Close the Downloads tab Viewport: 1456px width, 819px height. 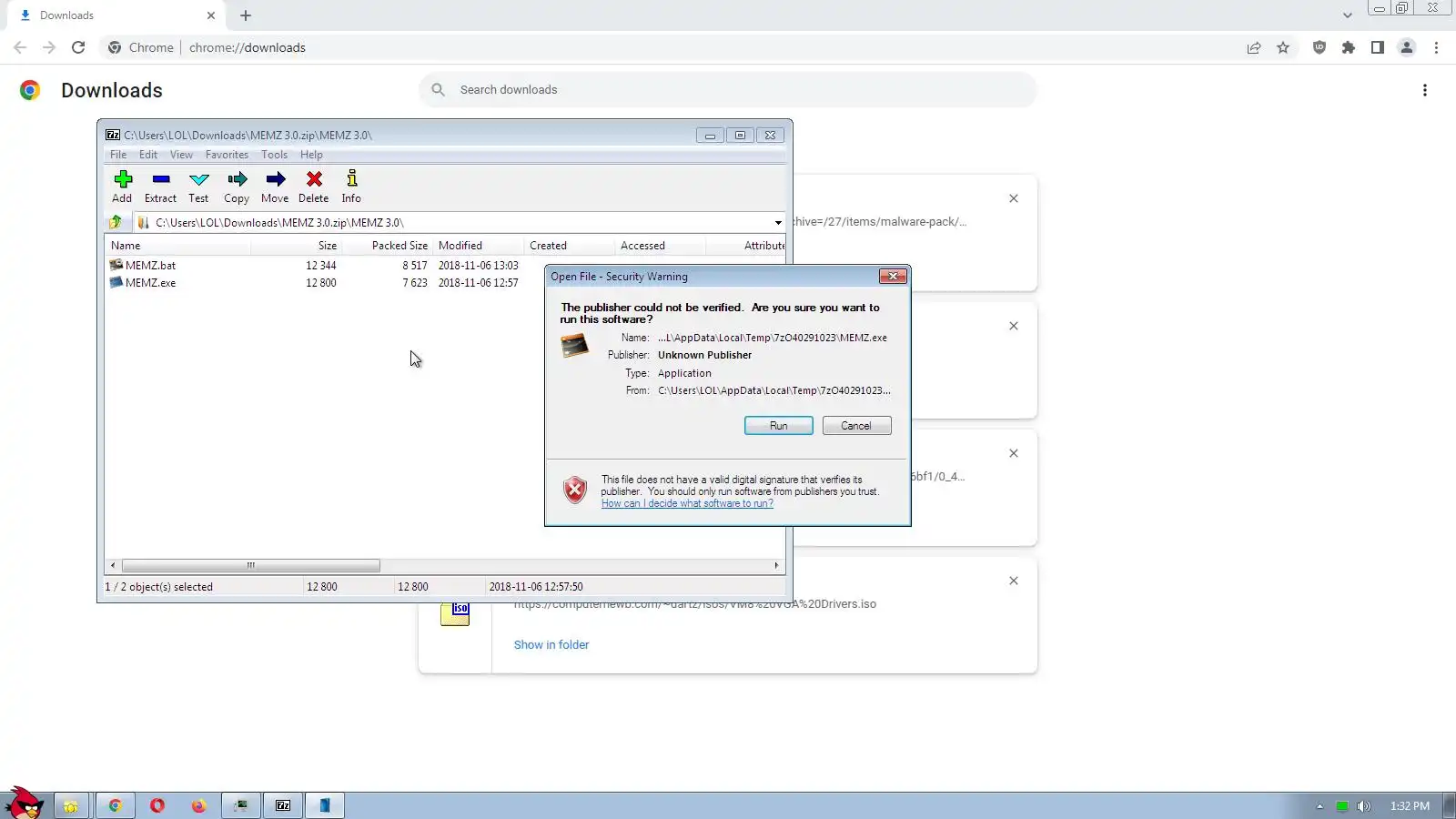pos(211,15)
